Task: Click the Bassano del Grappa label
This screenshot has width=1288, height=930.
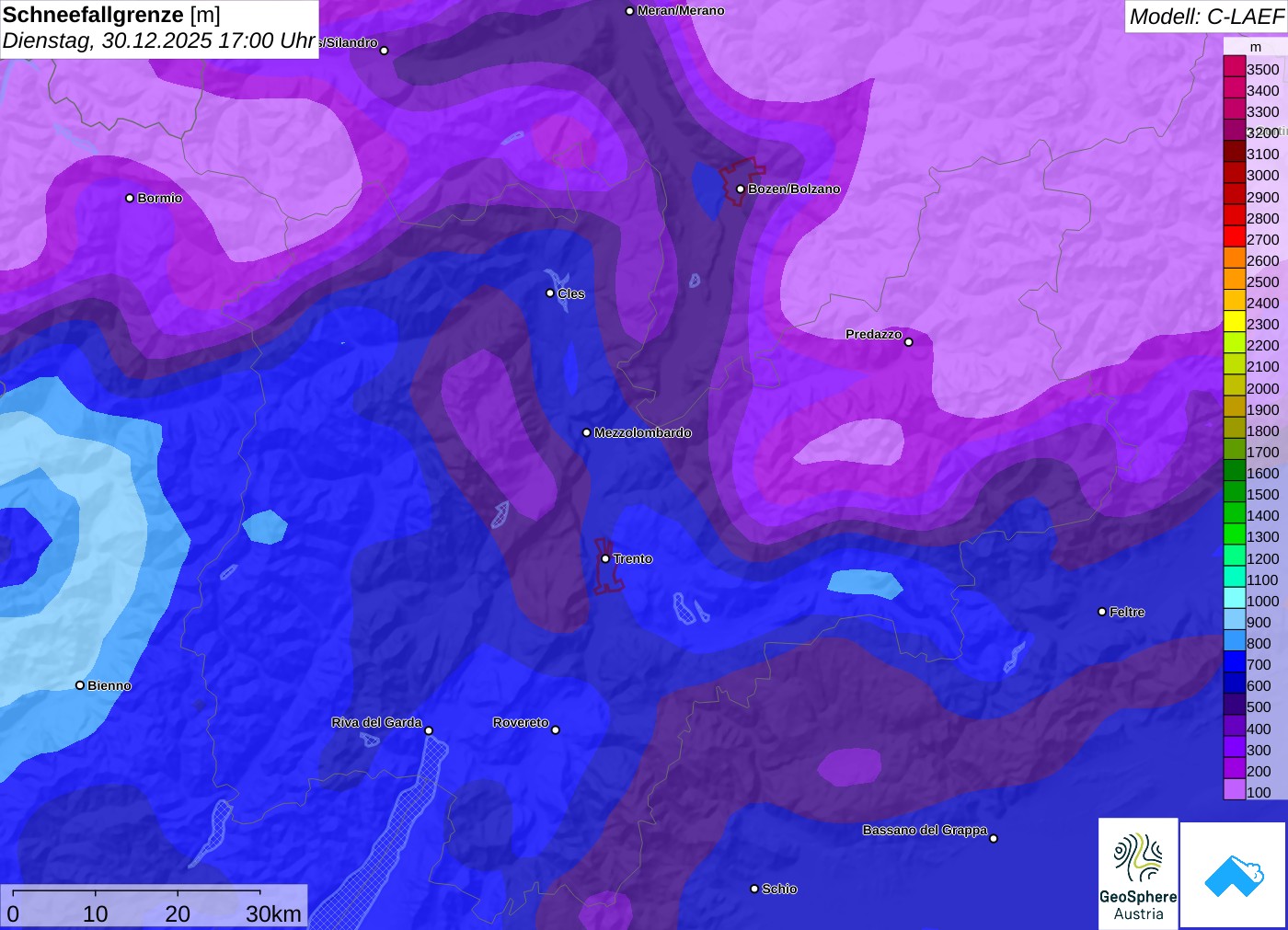Action: point(925,830)
